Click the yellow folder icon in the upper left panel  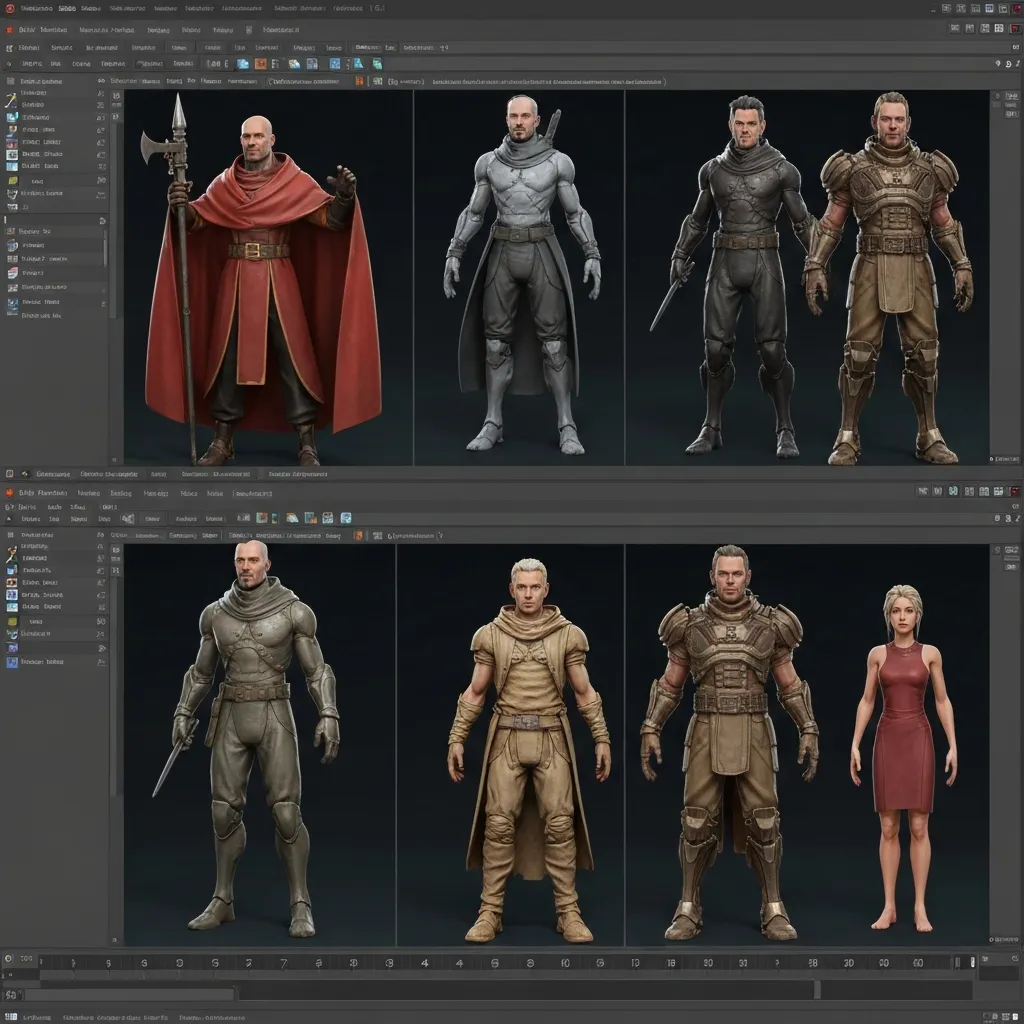pyautogui.click(x=11, y=180)
